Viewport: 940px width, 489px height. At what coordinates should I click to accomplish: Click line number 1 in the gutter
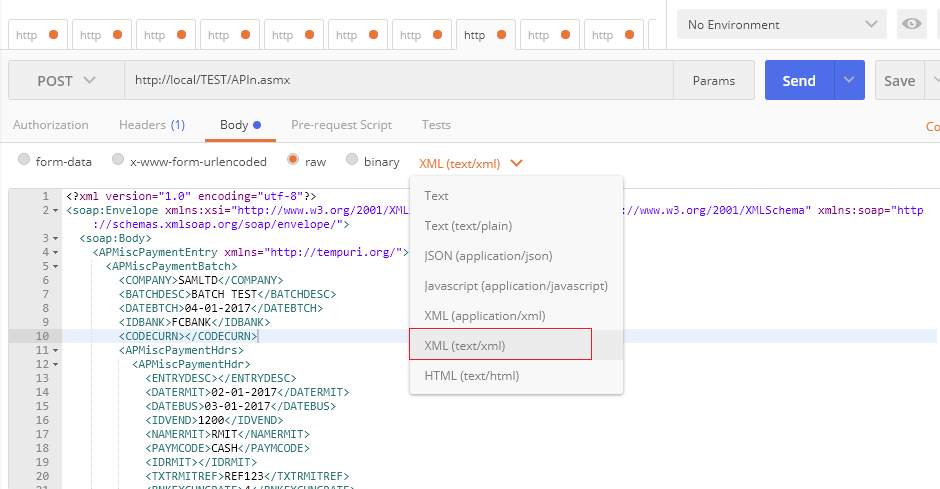click(x=46, y=196)
